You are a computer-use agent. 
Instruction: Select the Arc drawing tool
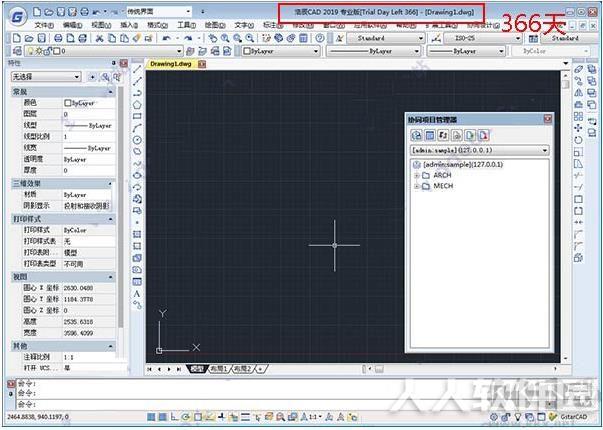137,128
